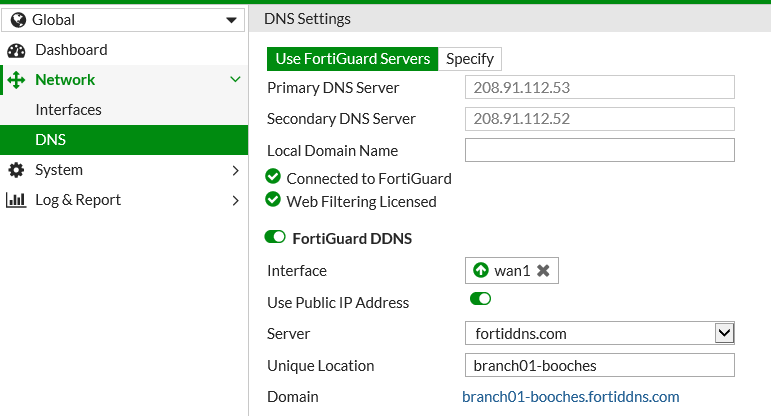
Task: Click the Connected to FortiGuard text
Action: [x=369, y=178]
